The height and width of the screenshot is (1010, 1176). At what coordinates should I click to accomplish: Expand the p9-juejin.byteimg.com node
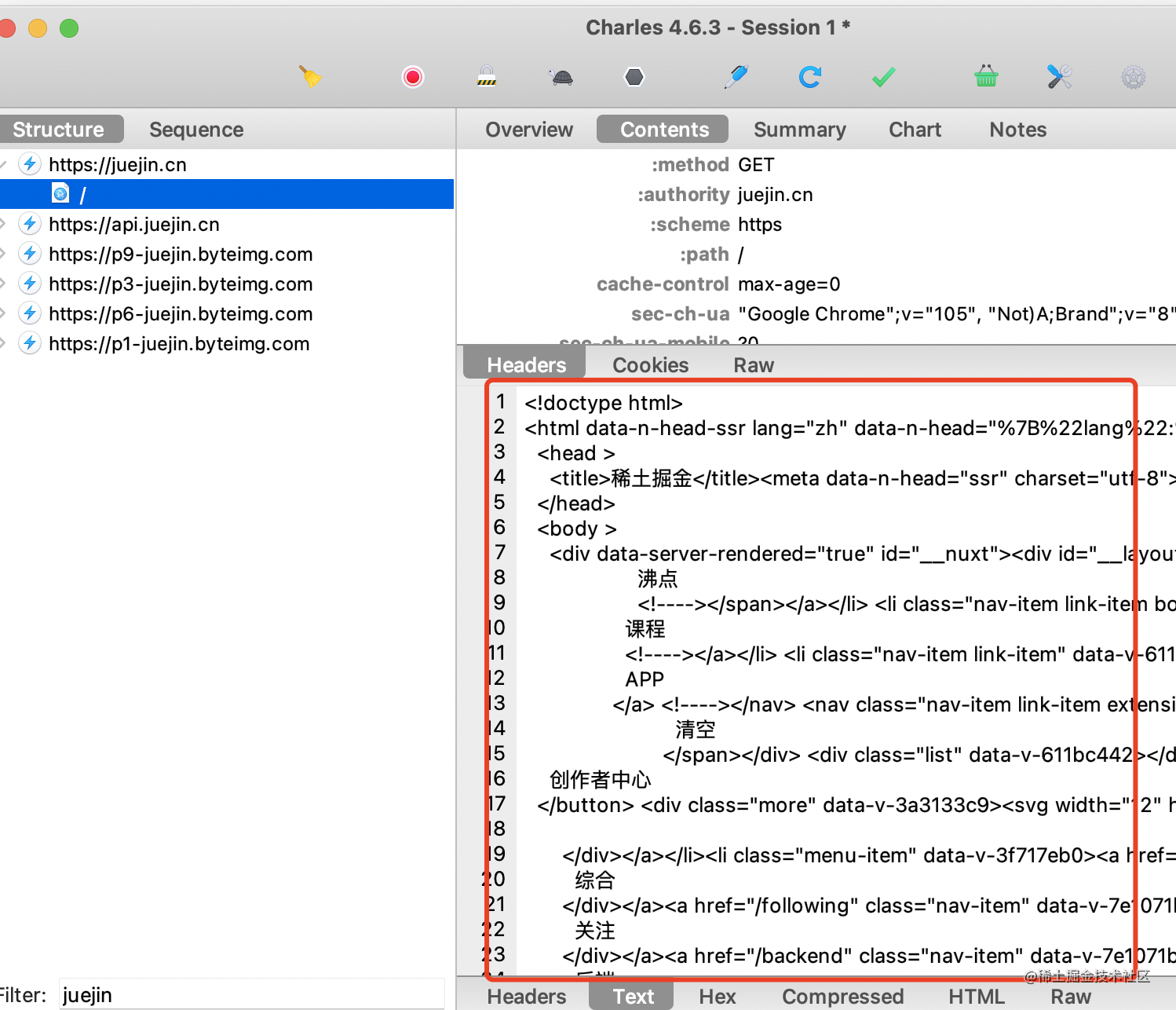[x=3, y=254]
